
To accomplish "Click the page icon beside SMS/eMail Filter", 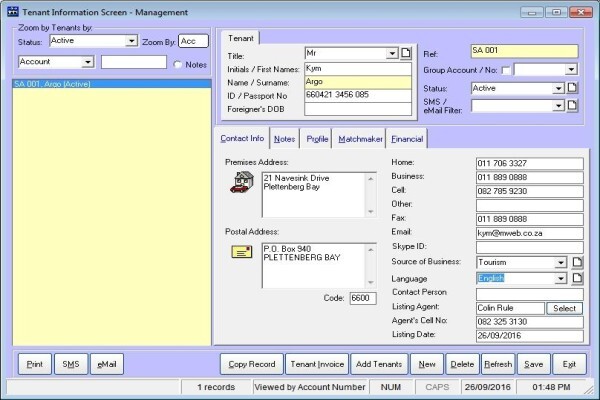I will (x=572, y=105).
